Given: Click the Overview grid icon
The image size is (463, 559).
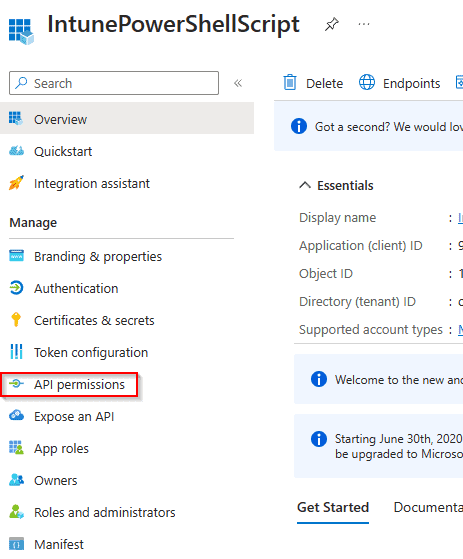Looking at the screenshot, I should [16, 118].
